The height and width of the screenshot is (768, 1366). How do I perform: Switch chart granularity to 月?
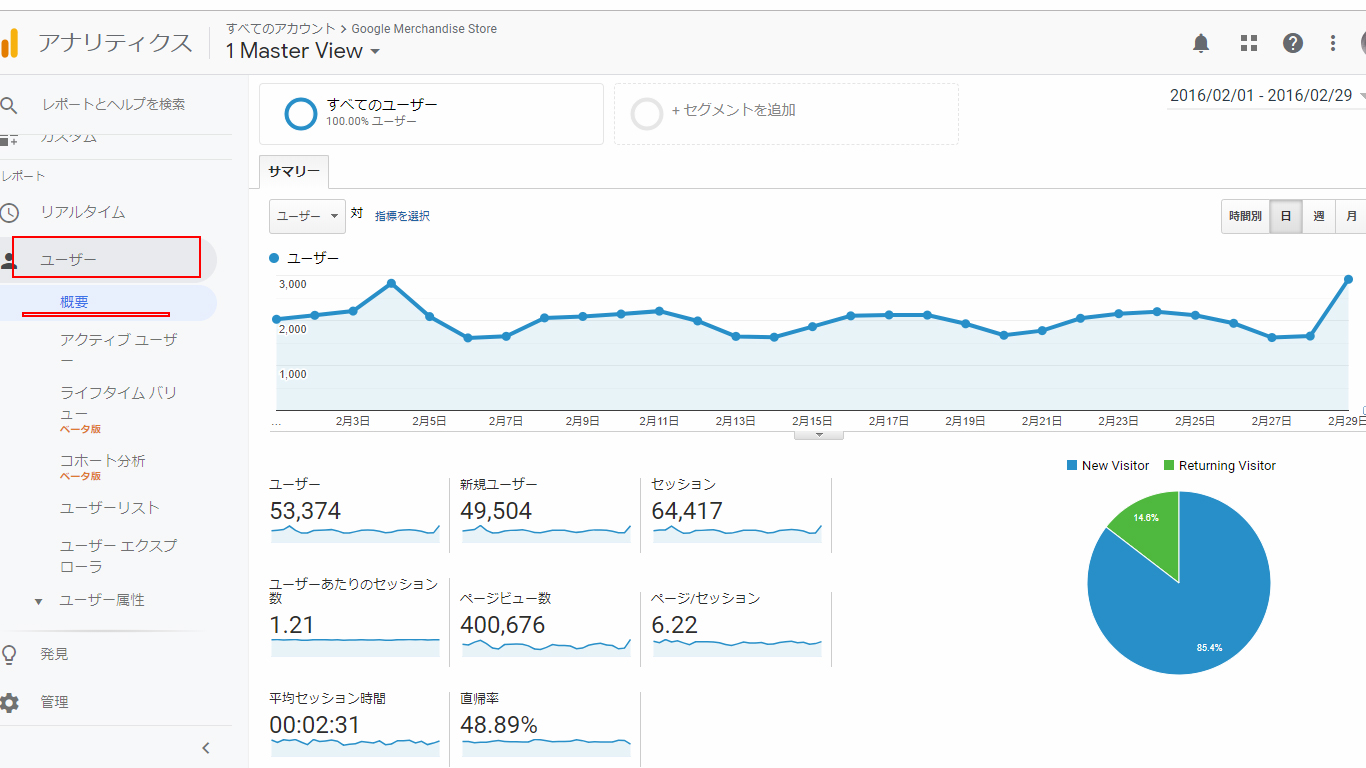(1351, 216)
